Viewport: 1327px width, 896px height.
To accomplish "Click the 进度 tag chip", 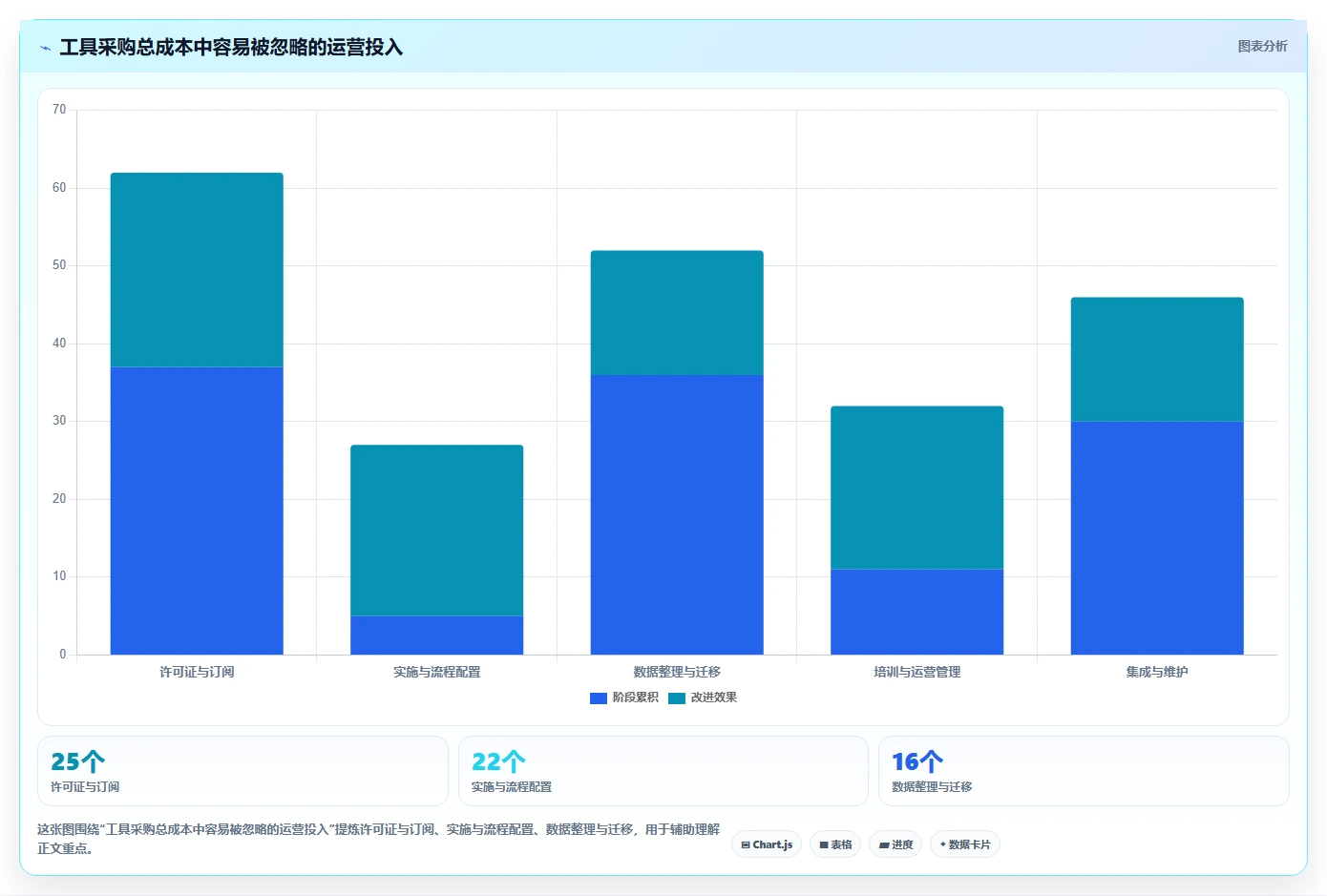I will (895, 844).
